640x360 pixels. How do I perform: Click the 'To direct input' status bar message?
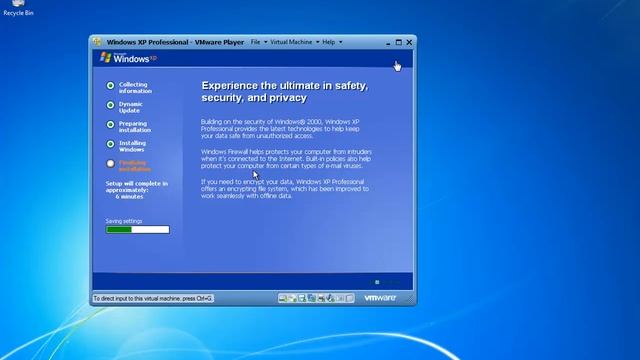click(x=153, y=298)
